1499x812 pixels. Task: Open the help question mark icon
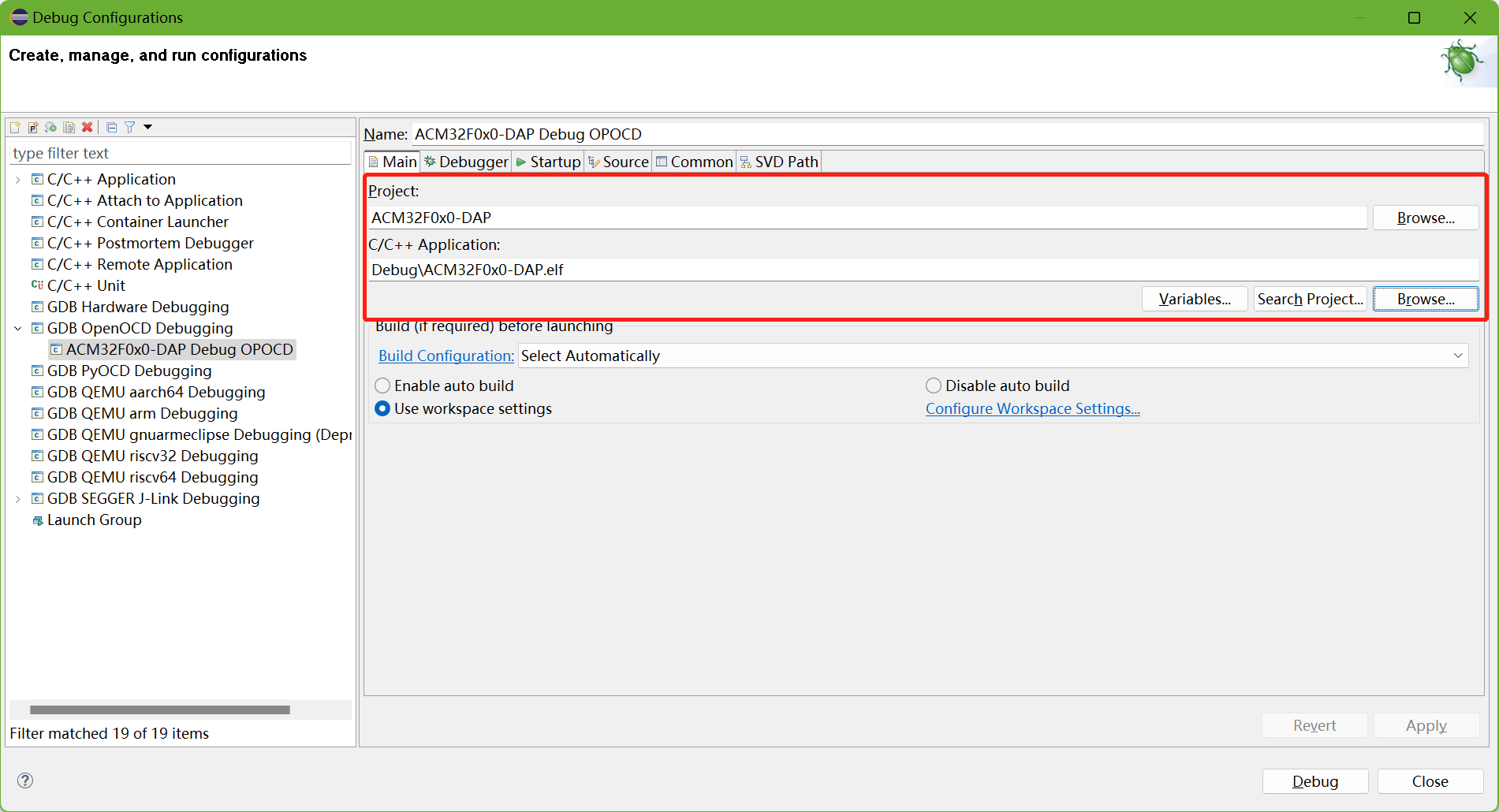pos(25,780)
